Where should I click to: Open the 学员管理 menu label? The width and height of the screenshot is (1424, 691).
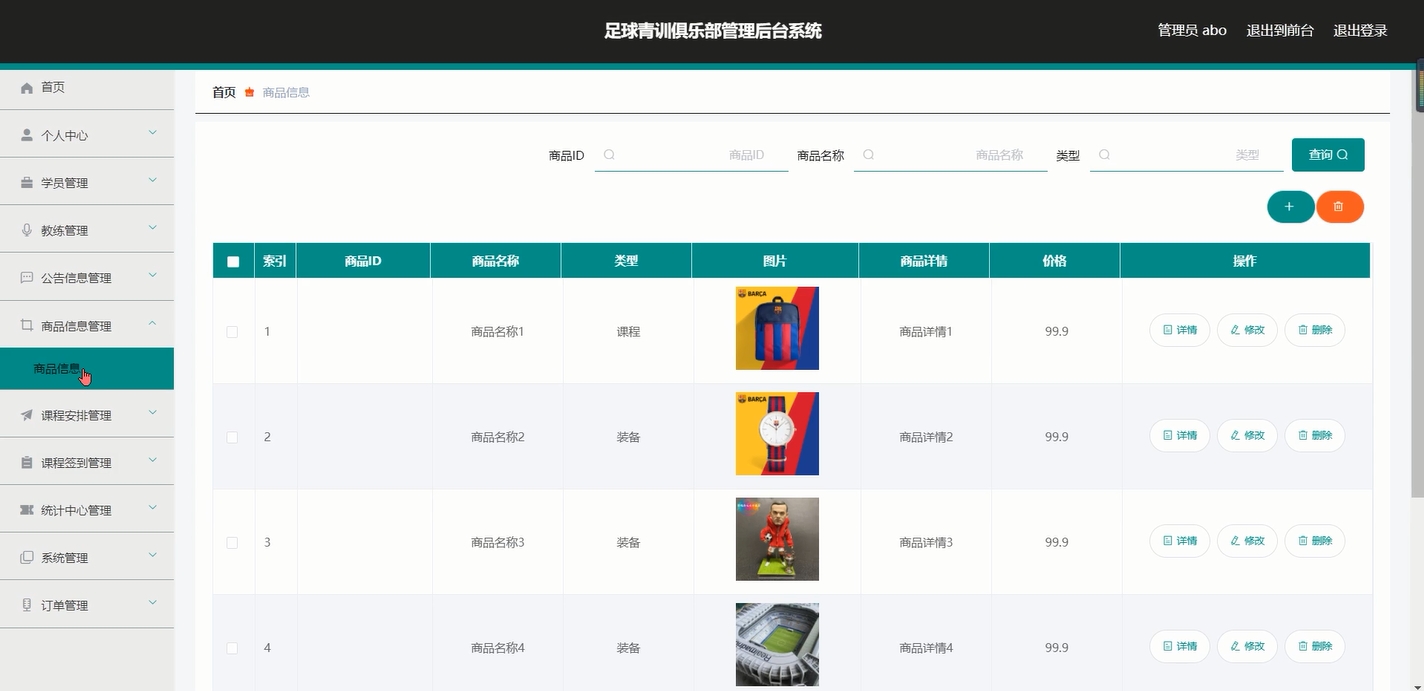64,183
